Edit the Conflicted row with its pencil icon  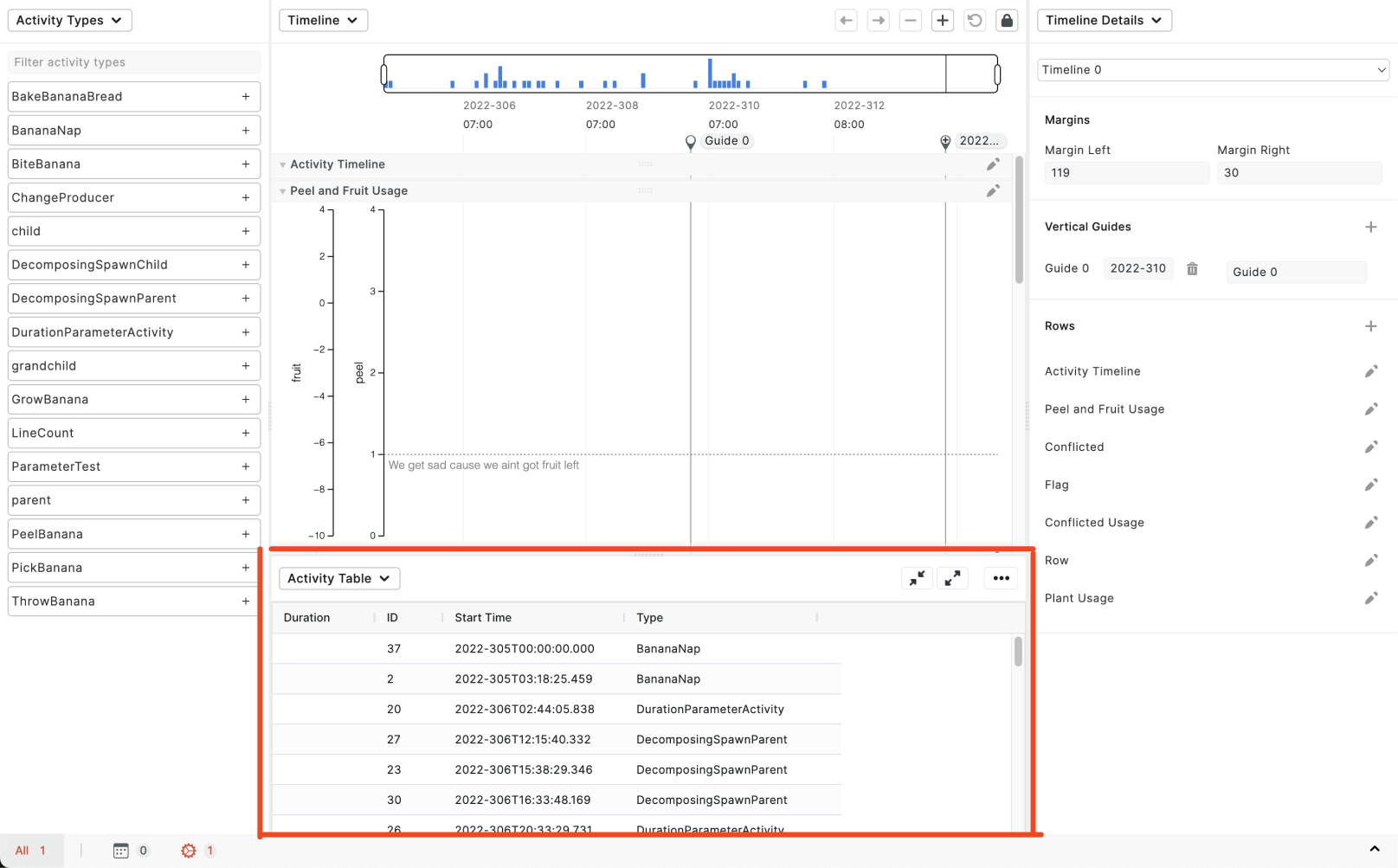(1371, 447)
